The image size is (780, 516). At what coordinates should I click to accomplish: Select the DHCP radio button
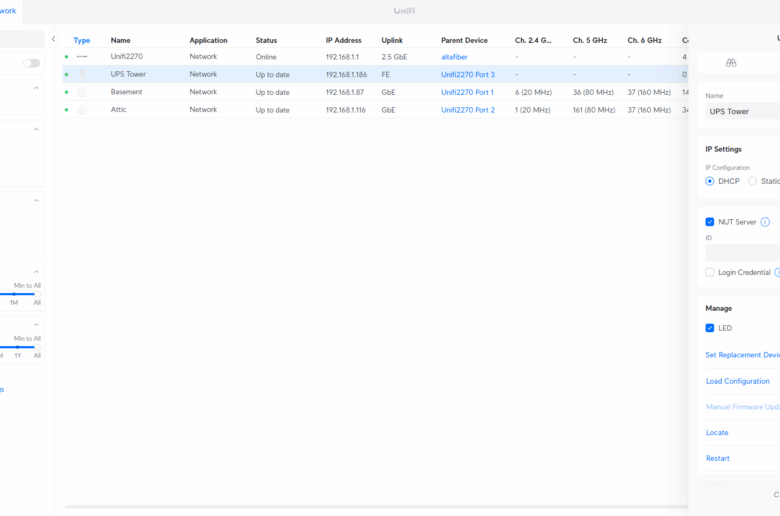(x=710, y=181)
